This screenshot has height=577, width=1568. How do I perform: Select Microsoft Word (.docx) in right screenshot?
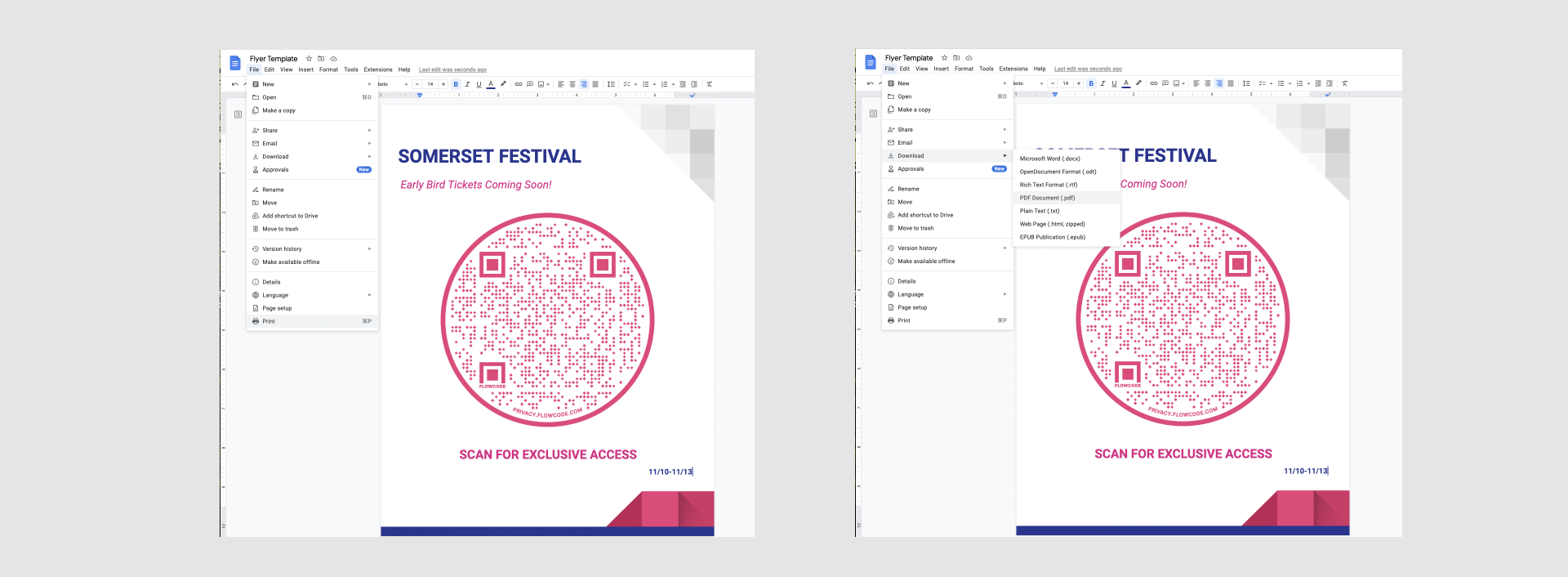coord(1067,159)
